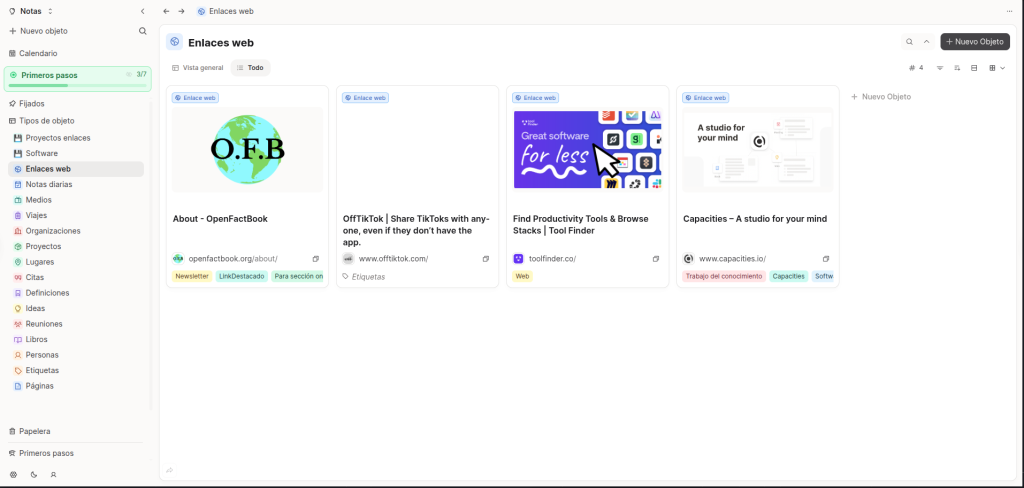Viewport: 1024px width, 488px height.
Task: Collapse header with the up chevron
Action: pyautogui.click(x=926, y=42)
